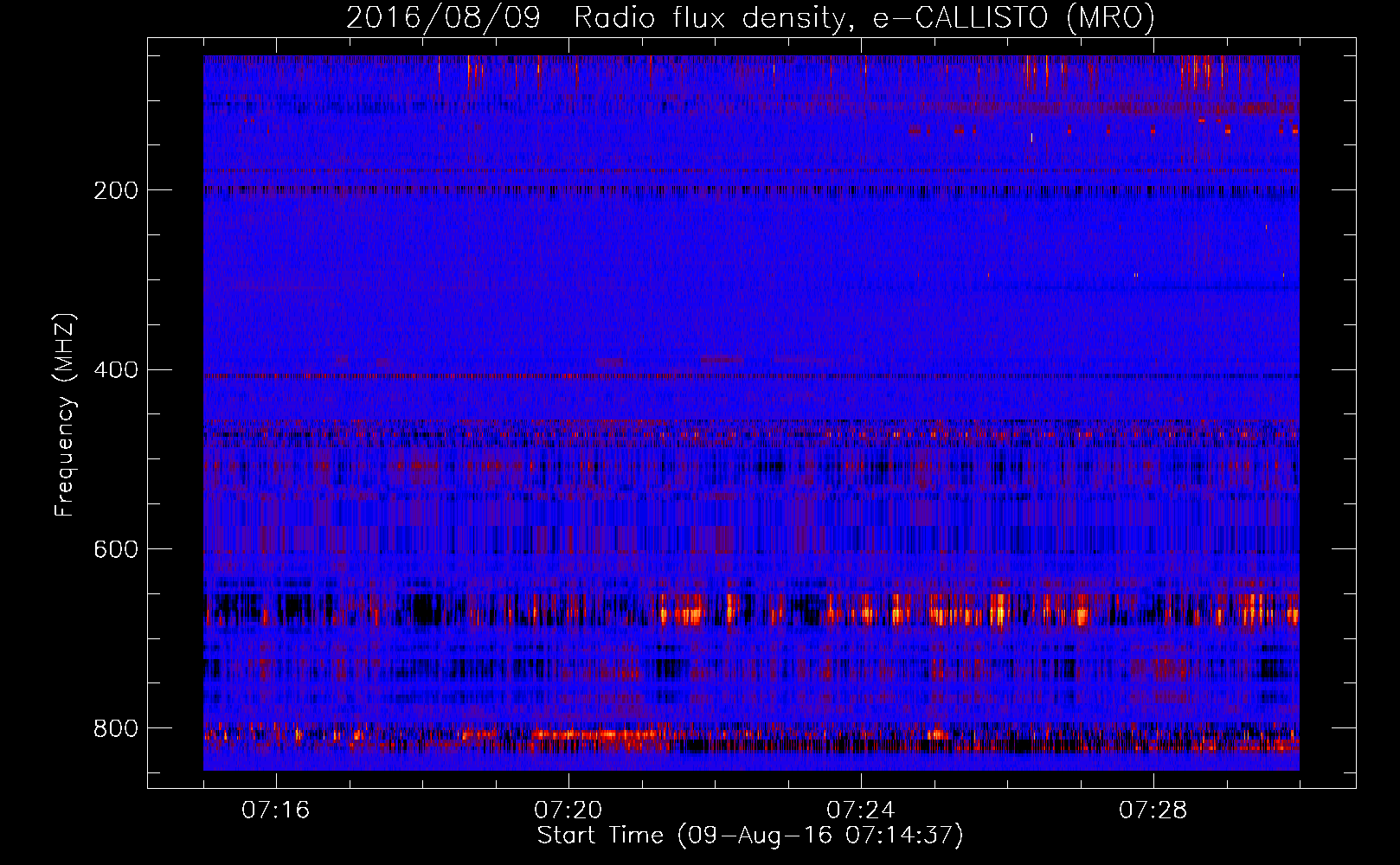Click the 07:24 time tick label

click(860, 811)
